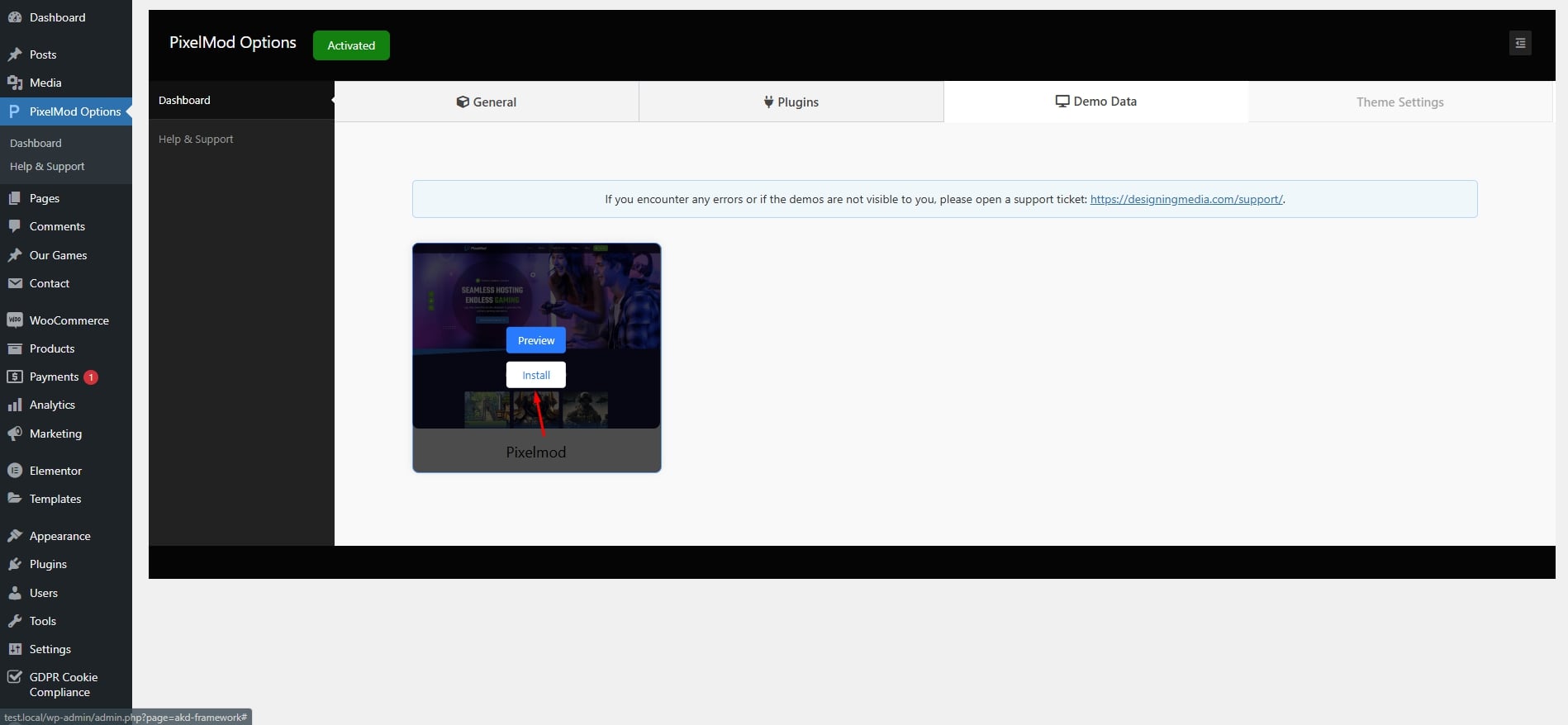Click the Payments dollar icon
1568x725 pixels.
click(15, 377)
